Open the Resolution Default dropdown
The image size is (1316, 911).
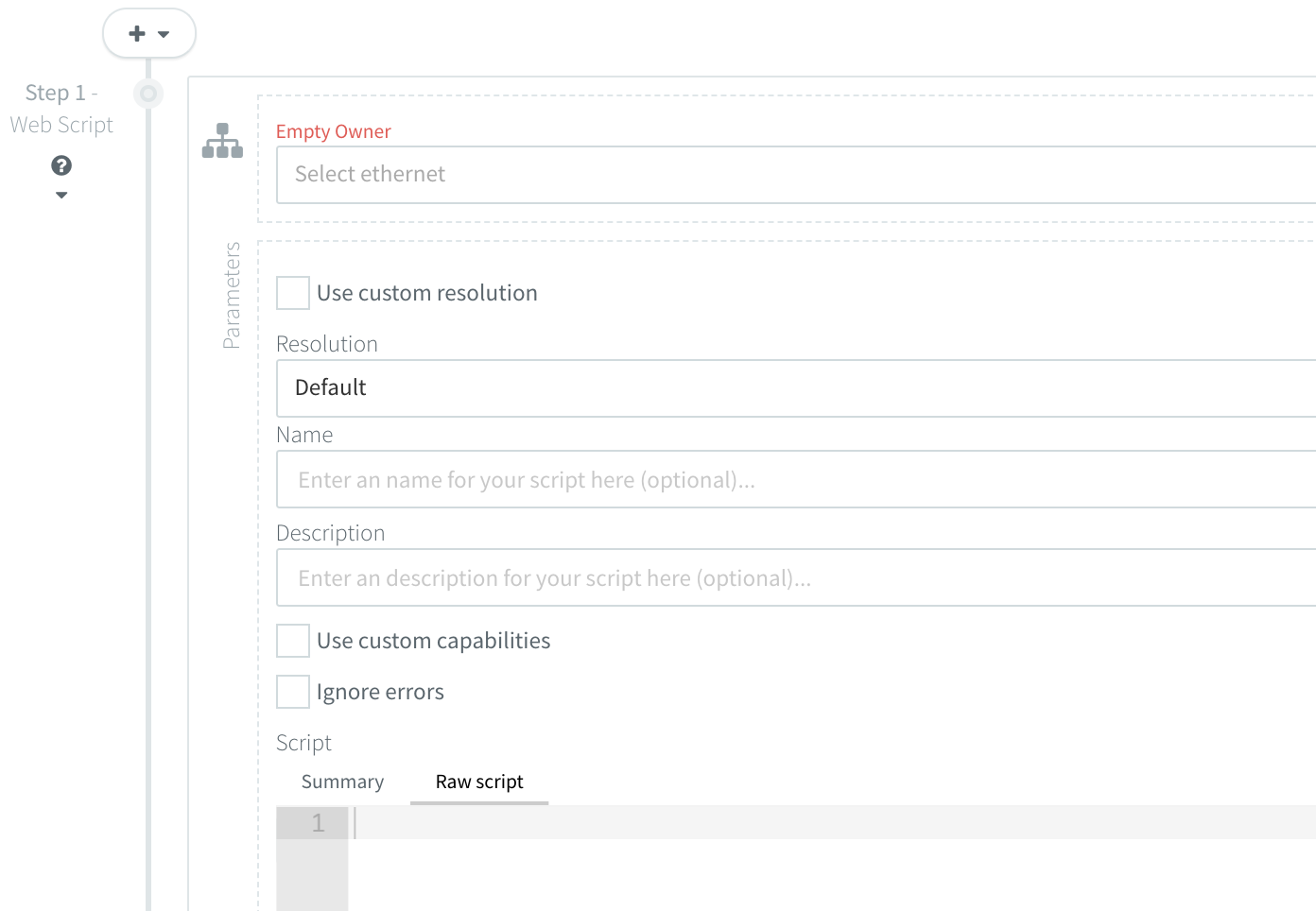click(794, 388)
